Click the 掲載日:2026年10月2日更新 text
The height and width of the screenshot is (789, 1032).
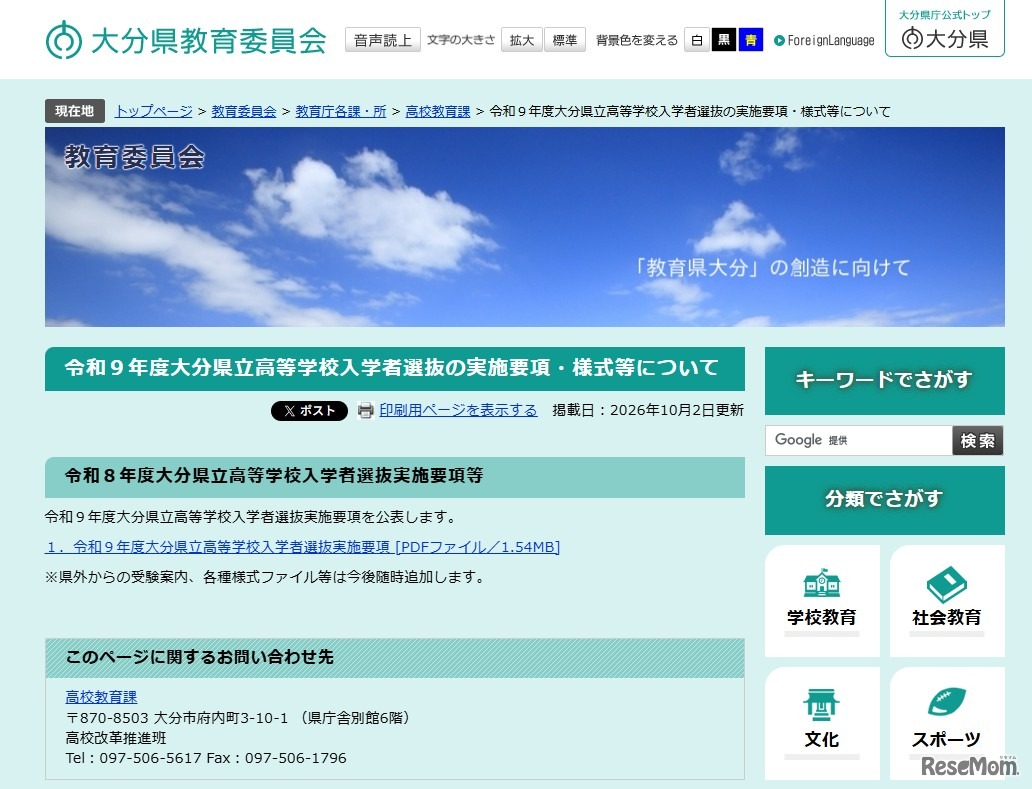tap(648, 410)
